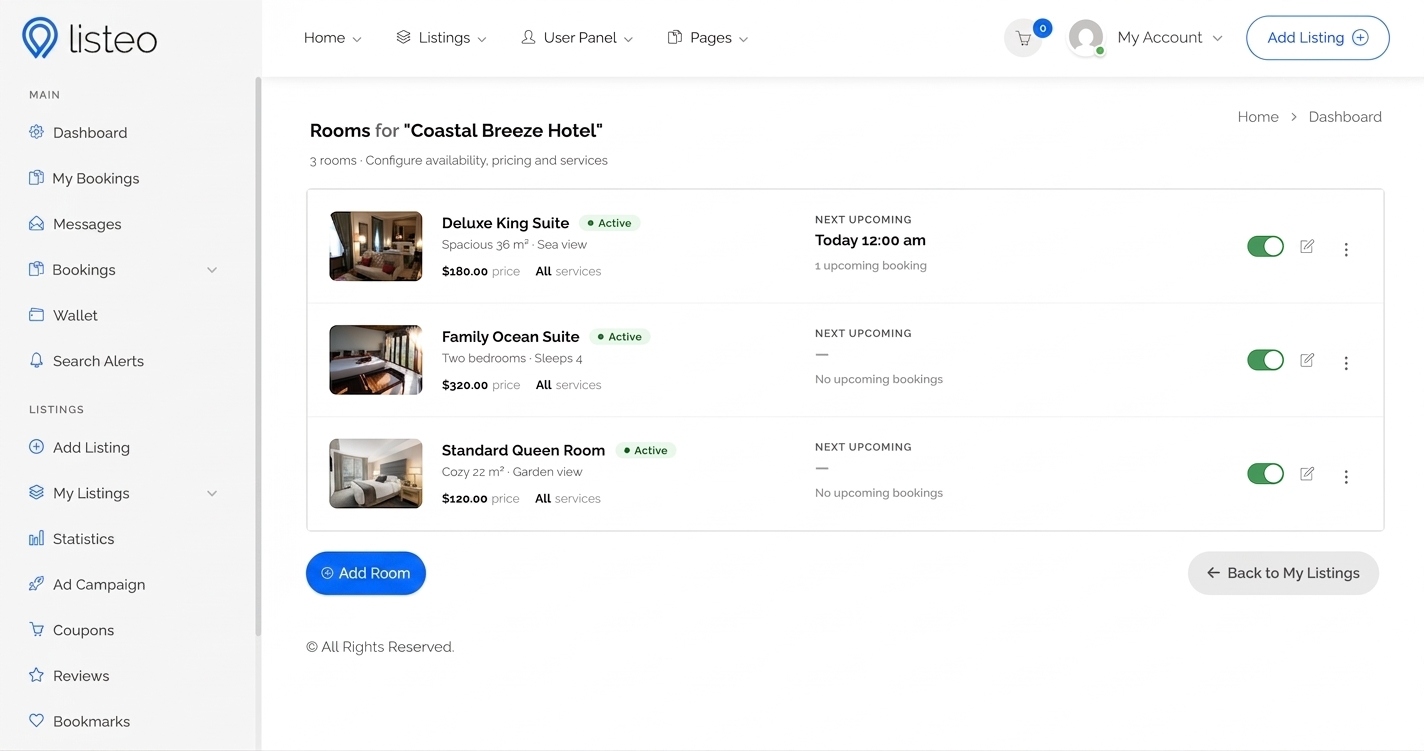Open the Standard Queen Room title
1424x751 pixels.
[x=524, y=451]
